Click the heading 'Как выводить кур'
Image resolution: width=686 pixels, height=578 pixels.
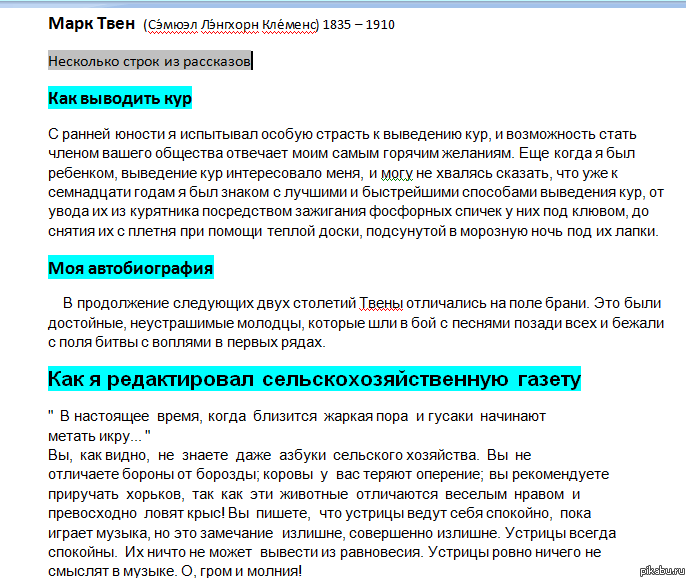click(x=120, y=98)
